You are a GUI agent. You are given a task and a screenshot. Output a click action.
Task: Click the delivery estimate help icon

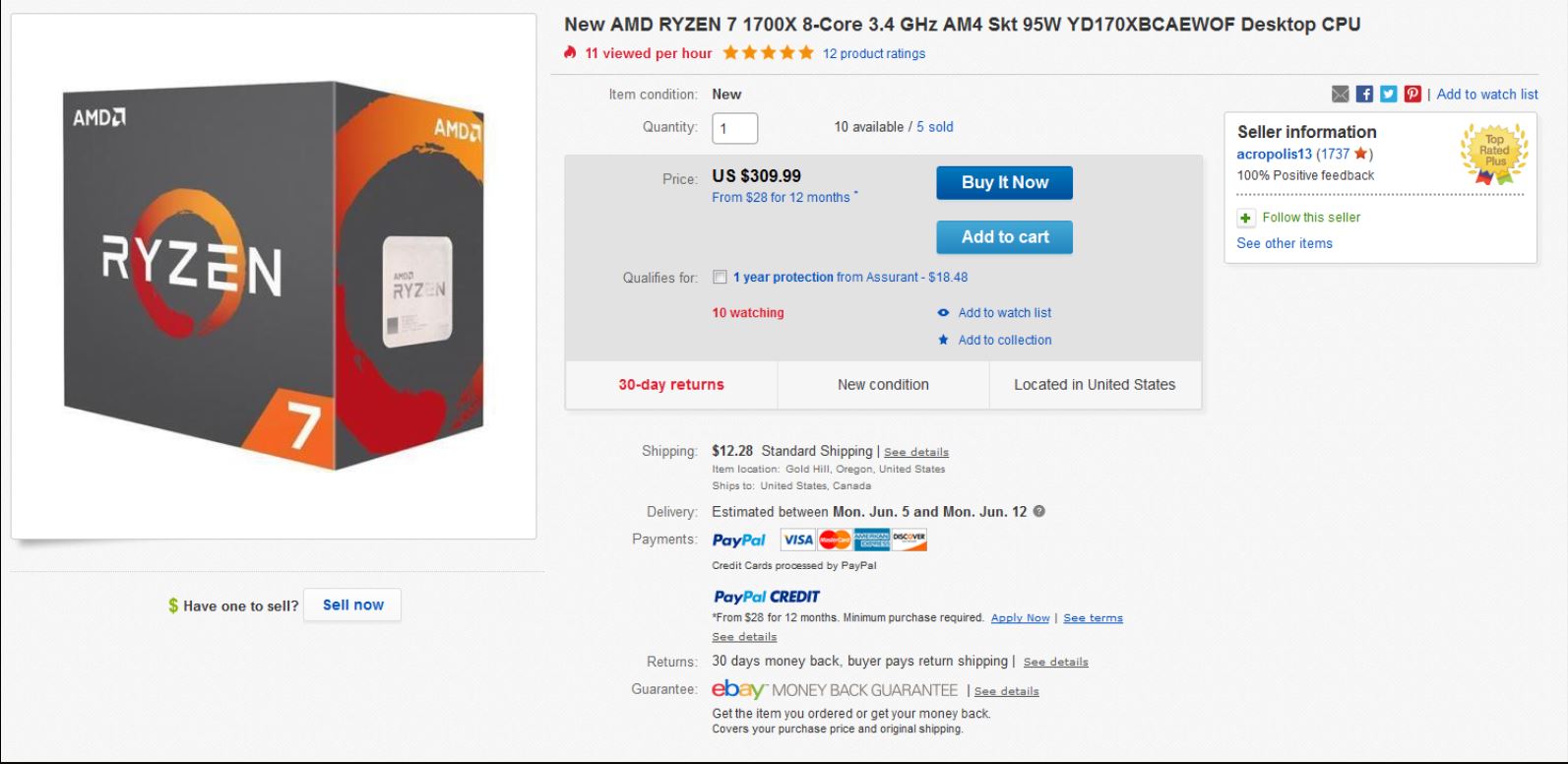(x=1039, y=511)
